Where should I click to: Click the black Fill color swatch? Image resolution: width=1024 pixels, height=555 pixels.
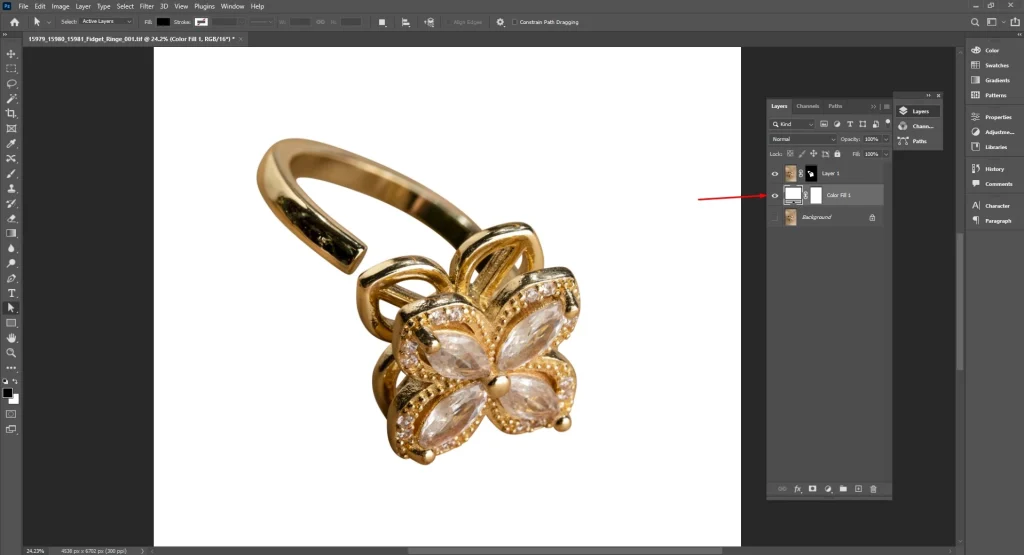click(163, 21)
